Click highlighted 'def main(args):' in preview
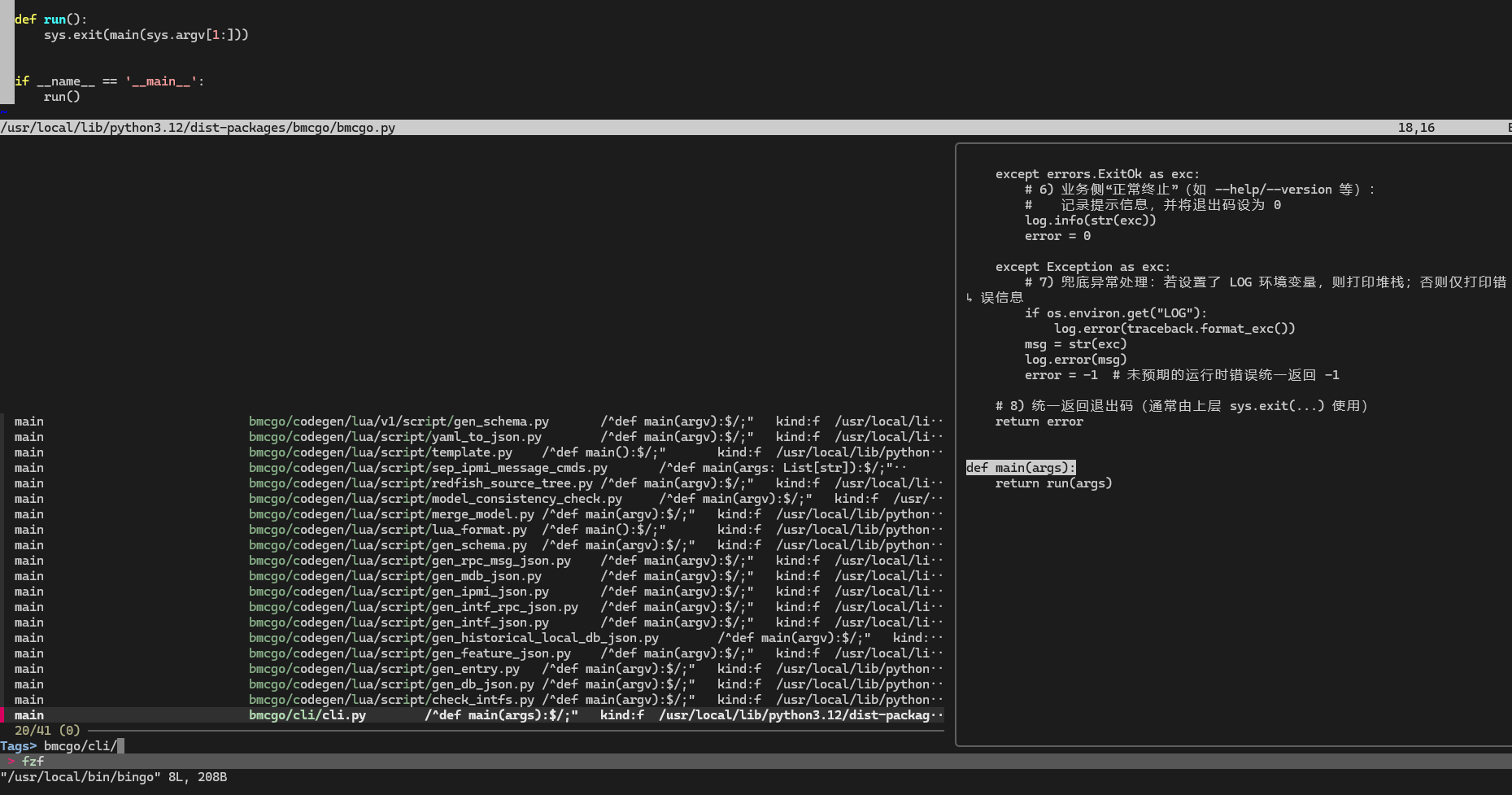Viewport: 1512px width, 795px height. click(x=1020, y=468)
